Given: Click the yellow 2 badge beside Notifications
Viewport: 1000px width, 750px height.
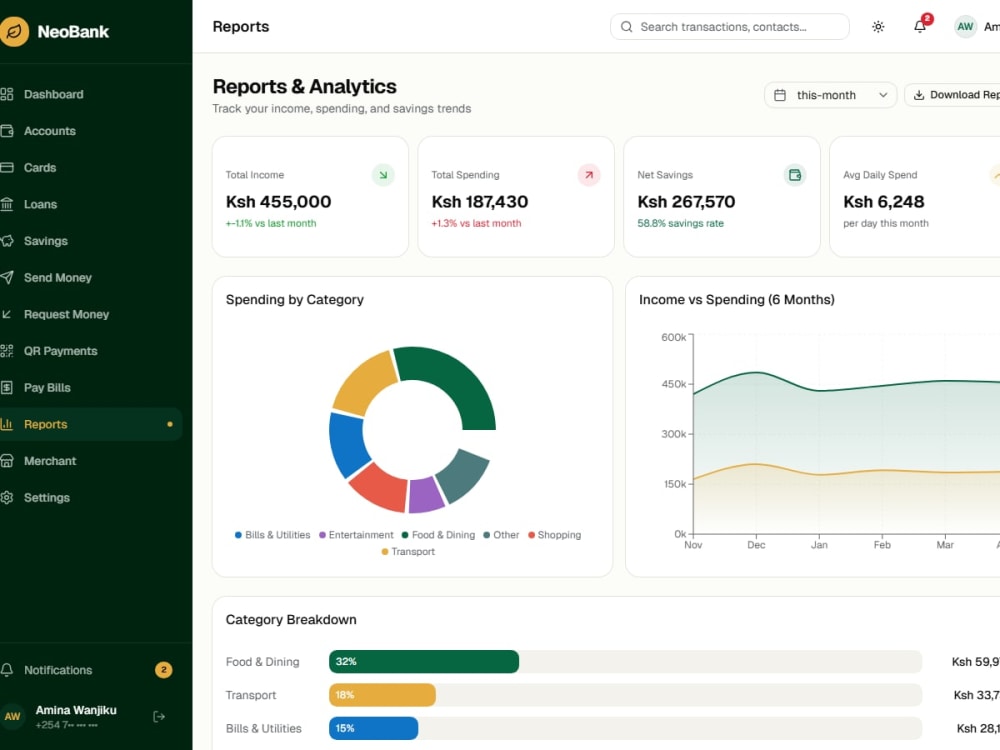Looking at the screenshot, I should [x=164, y=670].
